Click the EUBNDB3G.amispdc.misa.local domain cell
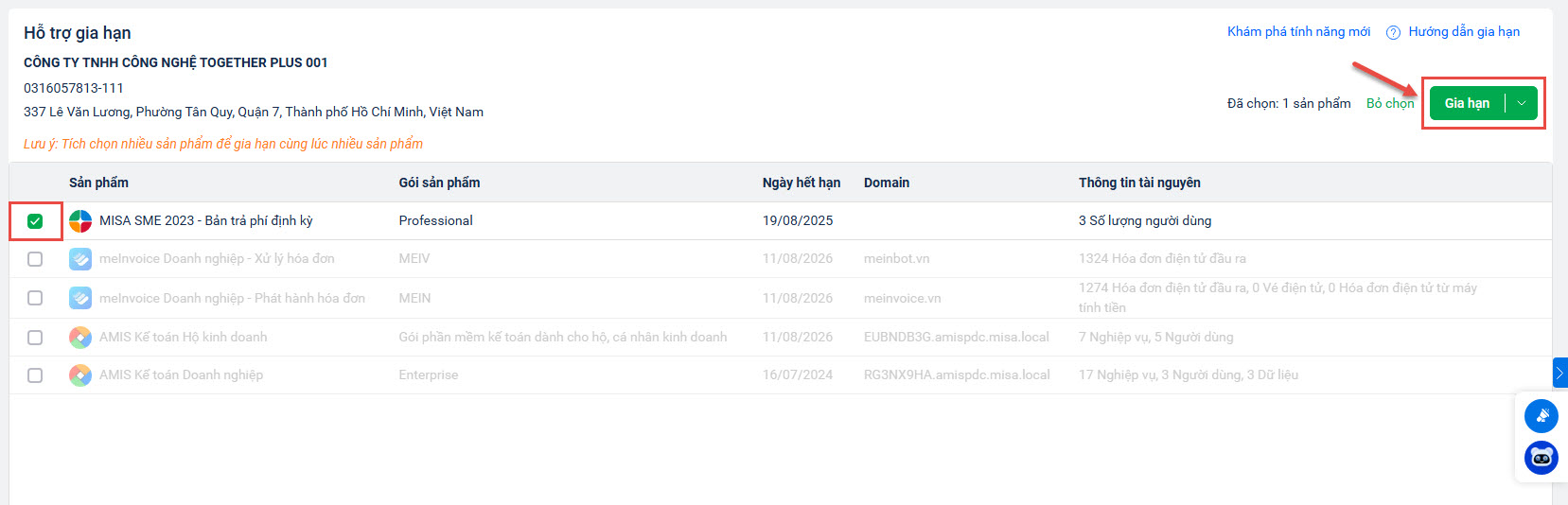Image resolution: width=1568 pixels, height=505 pixels. click(x=957, y=337)
